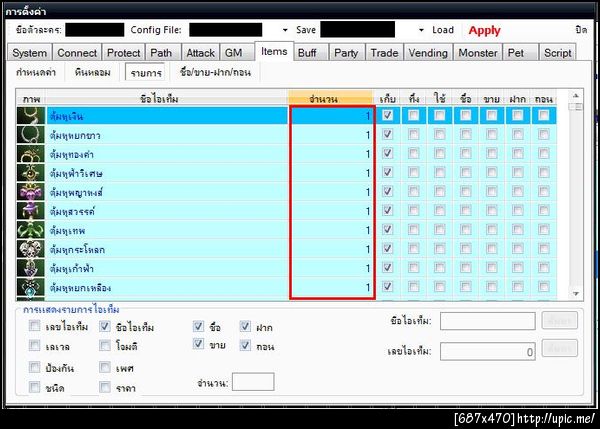Image resolution: width=600 pixels, height=429 pixels.
Task: Open the Protect tab
Action: [123, 53]
